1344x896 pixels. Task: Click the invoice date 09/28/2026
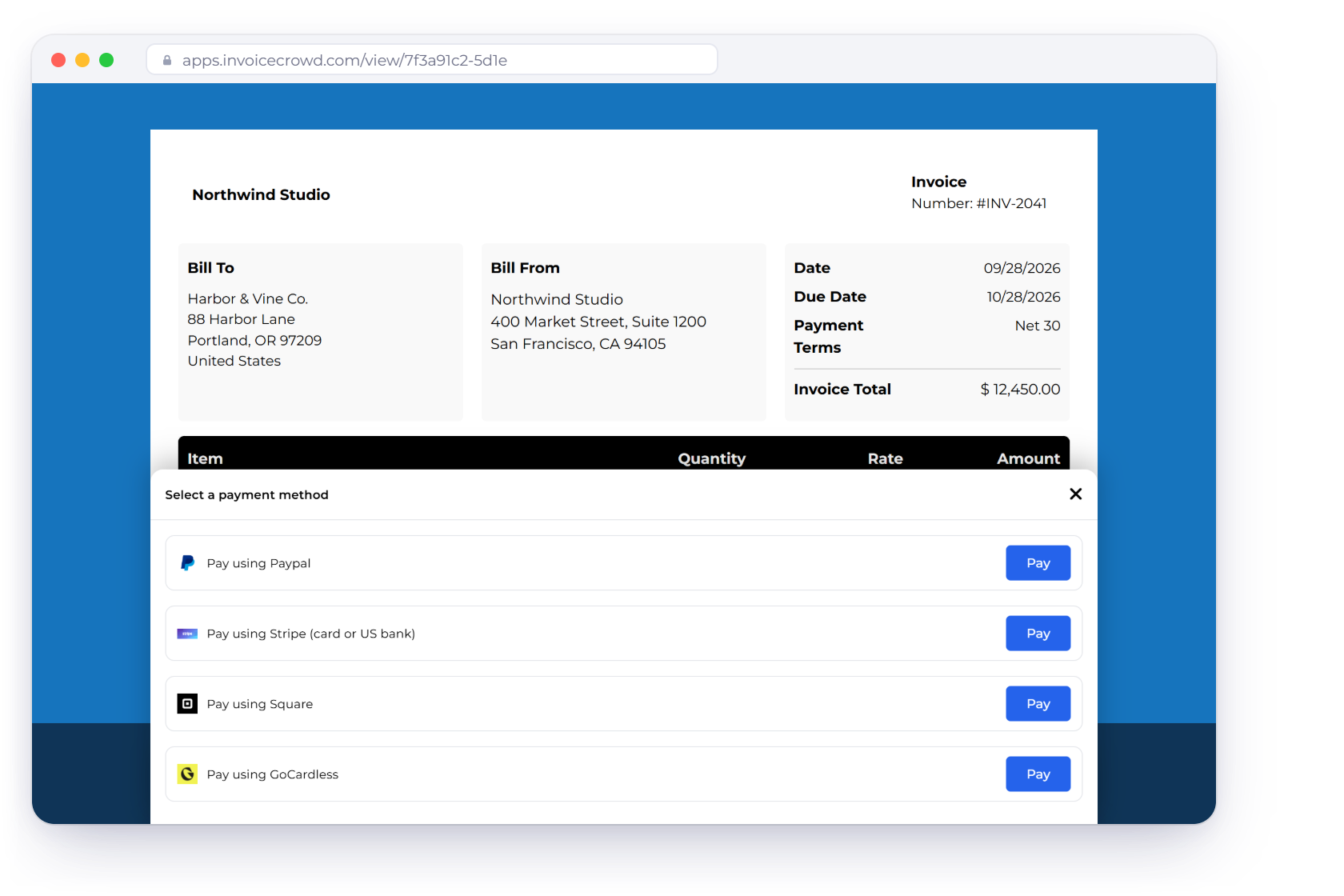(1022, 268)
